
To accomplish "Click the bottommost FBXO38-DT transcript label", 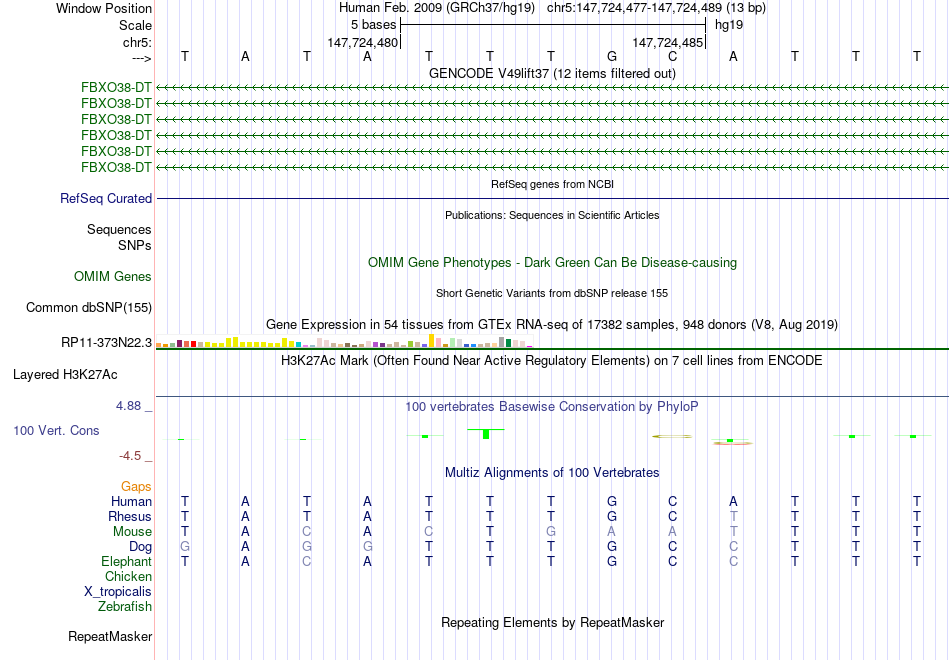I will (116, 167).
